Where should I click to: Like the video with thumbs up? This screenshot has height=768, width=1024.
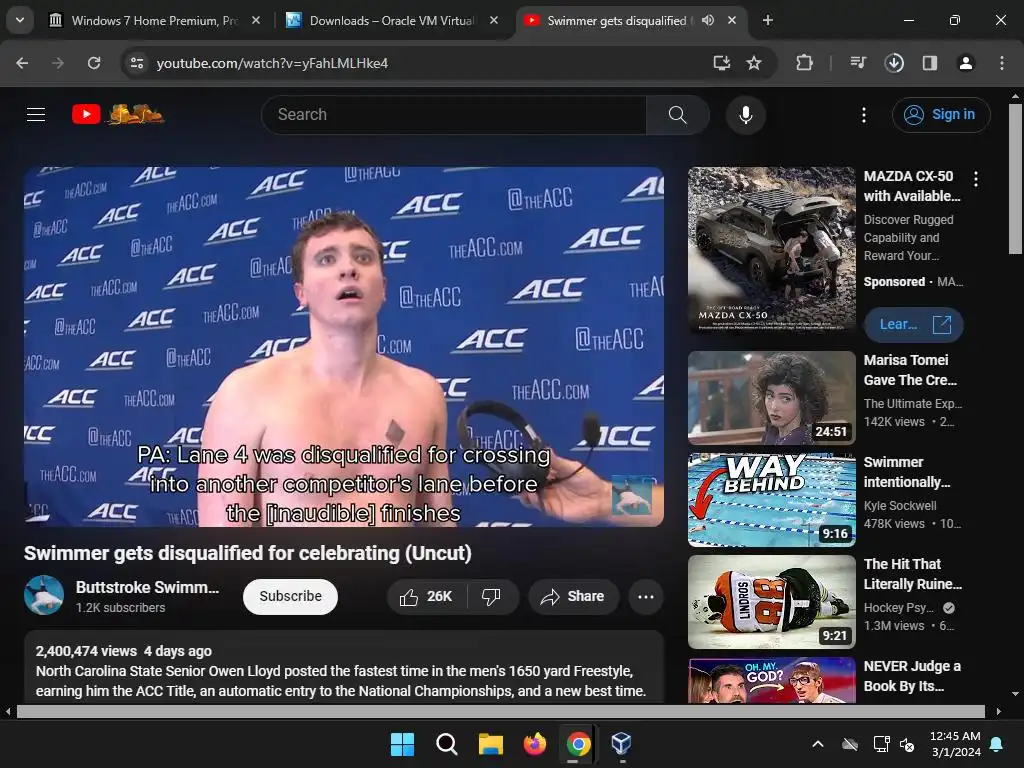click(426, 596)
